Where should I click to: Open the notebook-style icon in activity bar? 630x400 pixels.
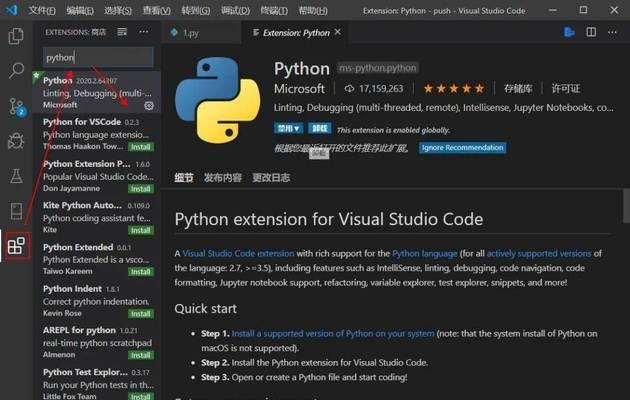16,210
